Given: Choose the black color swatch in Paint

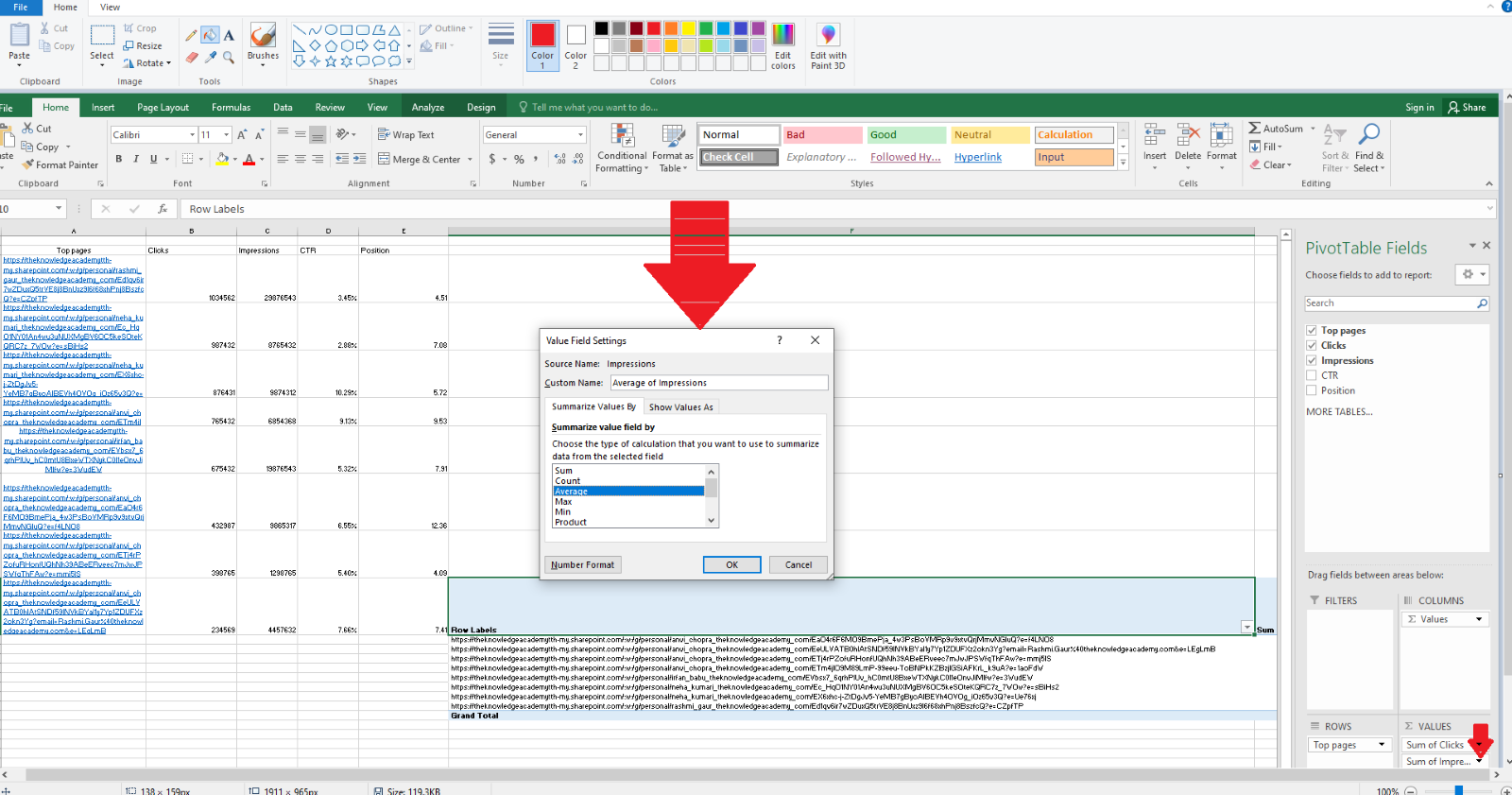Looking at the screenshot, I should click(x=601, y=28).
